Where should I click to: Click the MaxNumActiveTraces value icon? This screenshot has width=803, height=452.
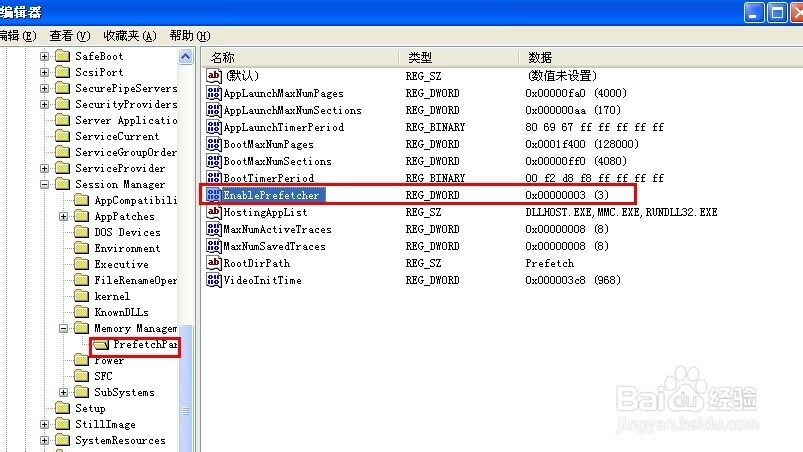pyautogui.click(x=214, y=229)
